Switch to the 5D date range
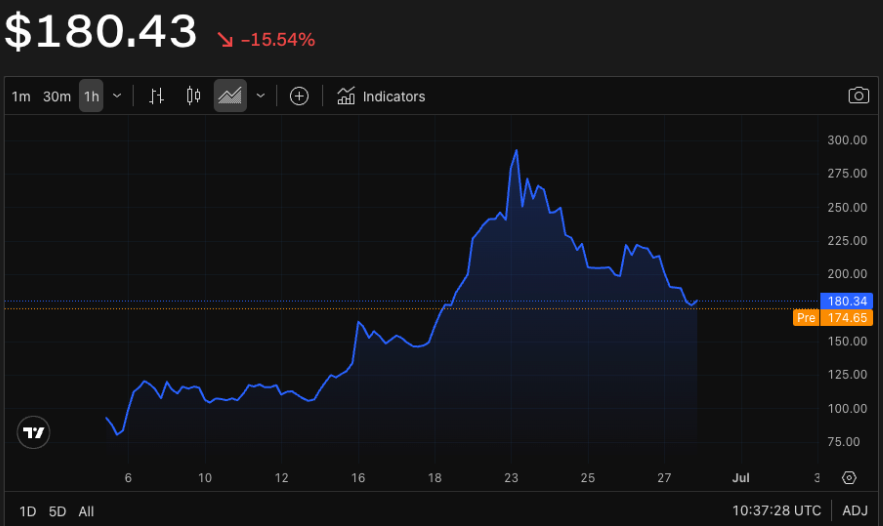The width and height of the screenshot is (883, 526). (x=58, y=511)
